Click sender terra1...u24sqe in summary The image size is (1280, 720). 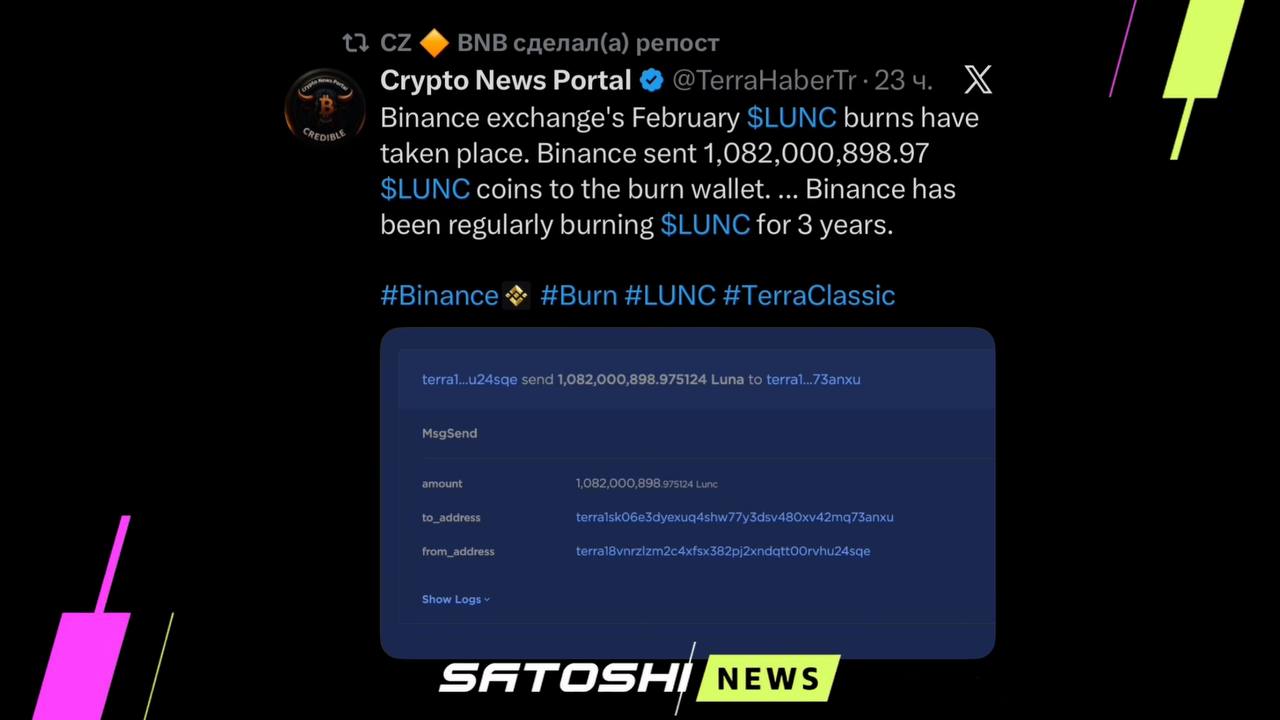pyautogui.click(x=470, y=379)
